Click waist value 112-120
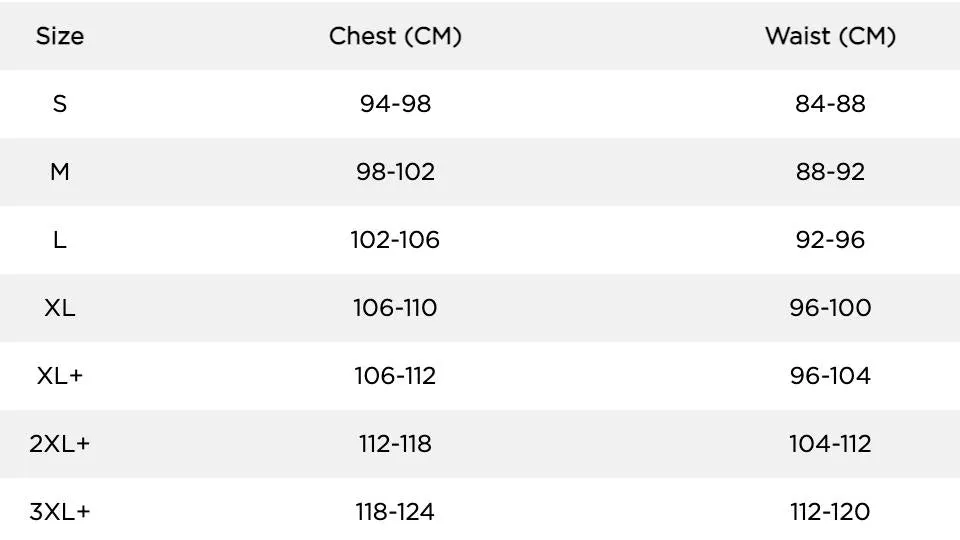The width and height of the screenshot is (960, 540). [830, 512]
